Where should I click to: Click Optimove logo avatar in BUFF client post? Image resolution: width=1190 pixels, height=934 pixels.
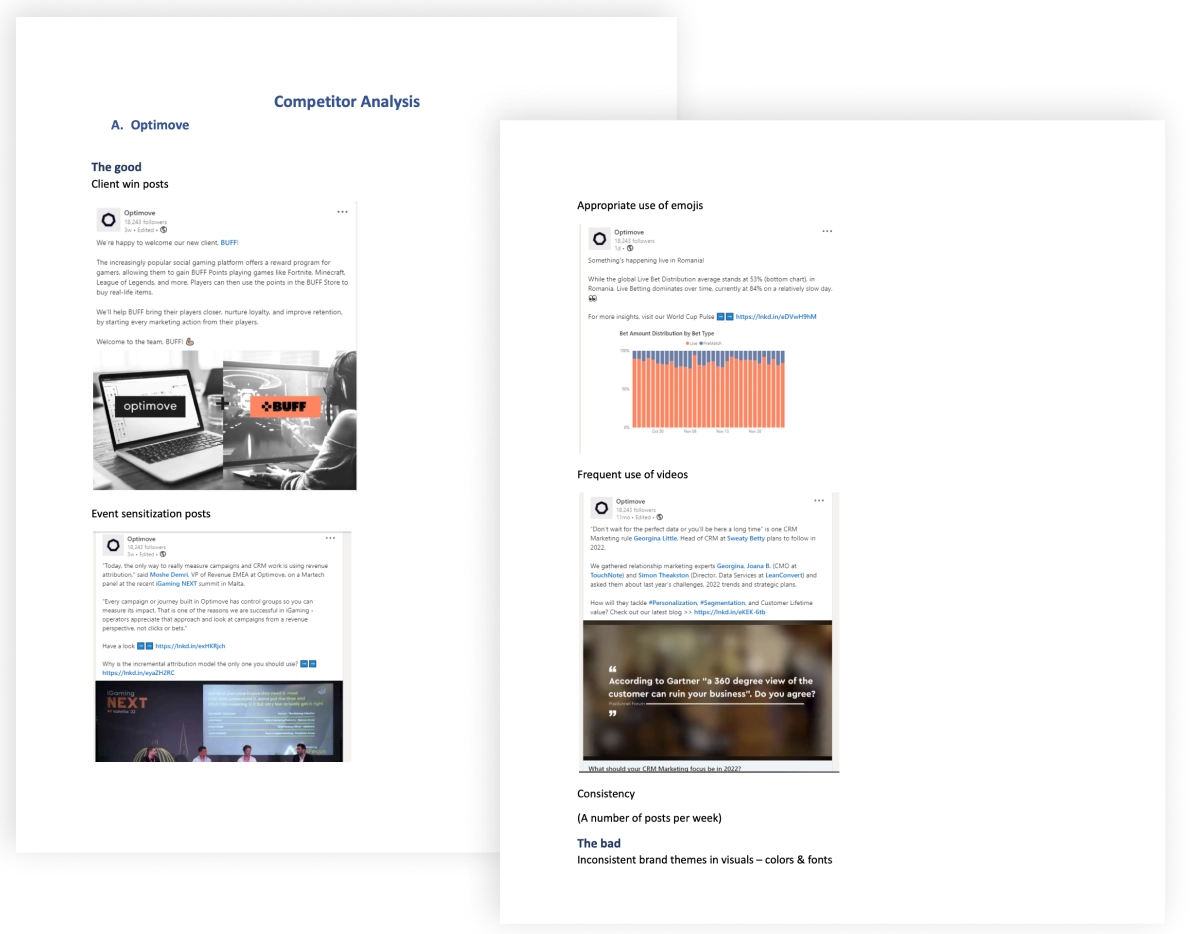click(109, 220)
